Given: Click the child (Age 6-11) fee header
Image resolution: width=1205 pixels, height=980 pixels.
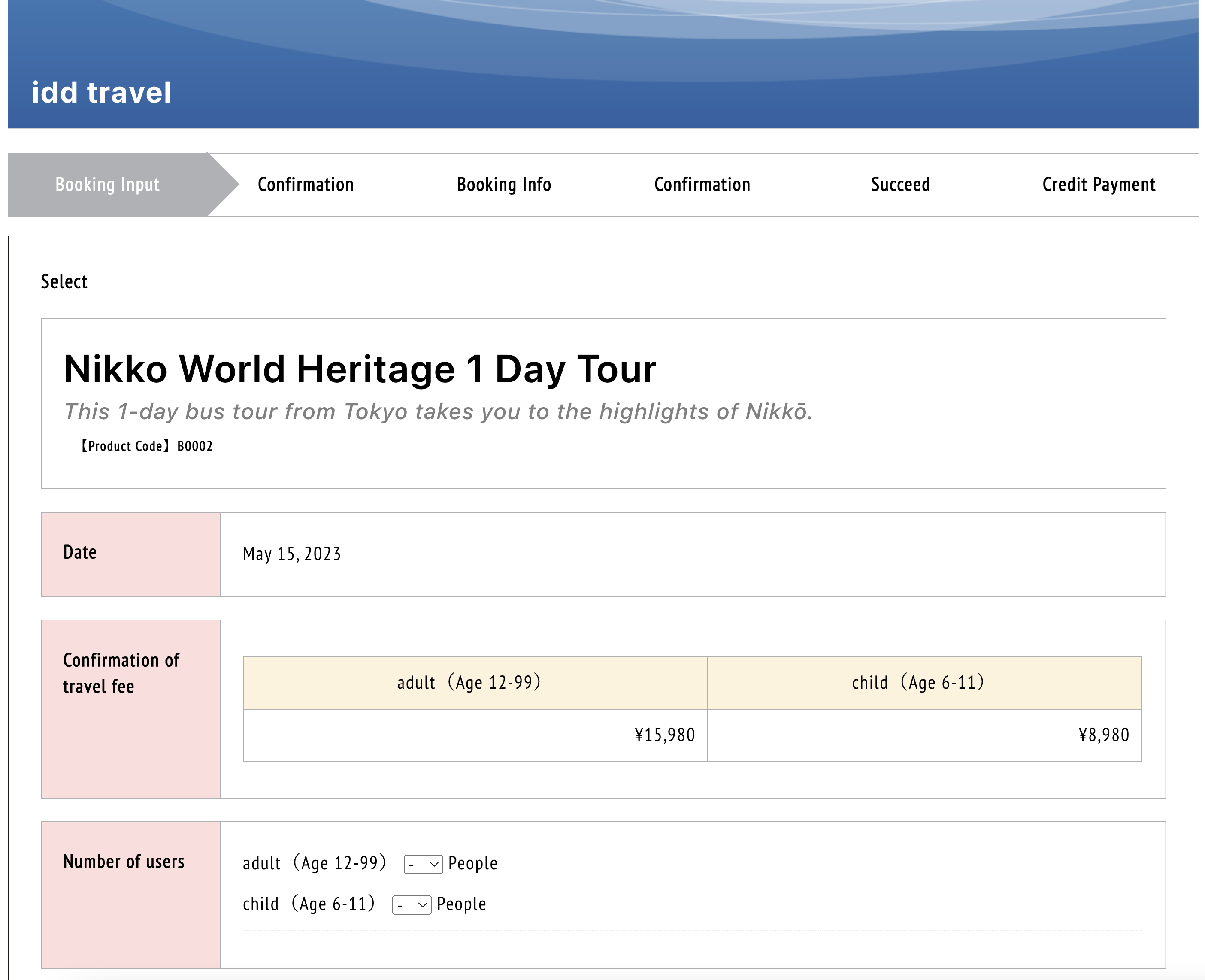Looking at the screenshot, I should coord(917,683).
